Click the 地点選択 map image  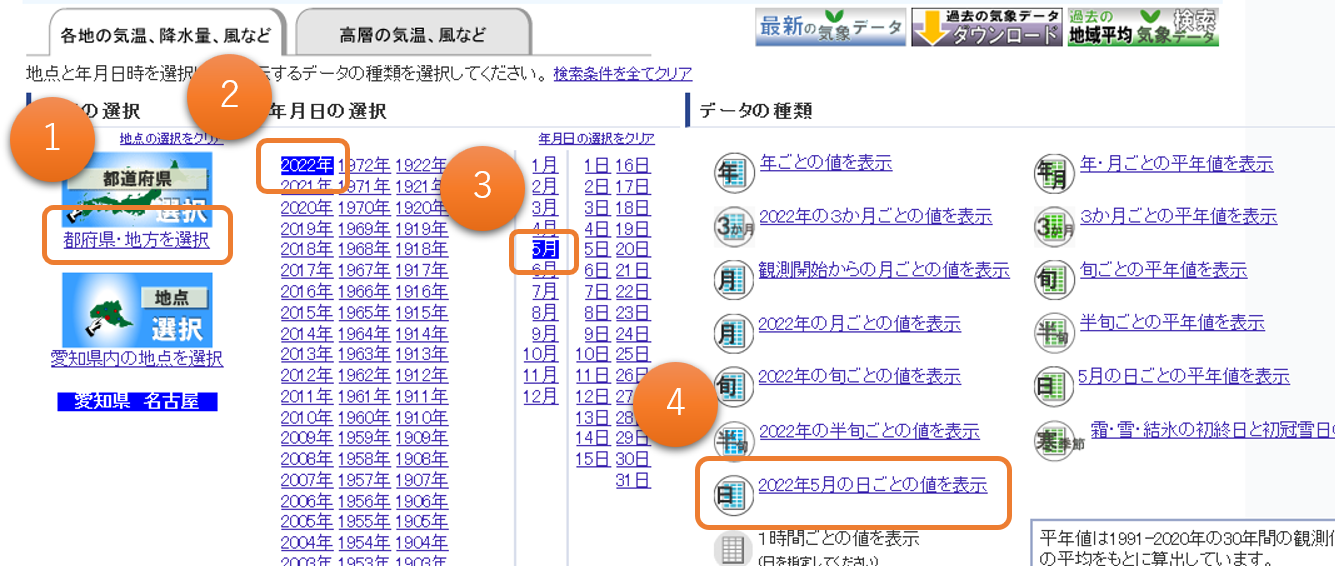point(137,310)
